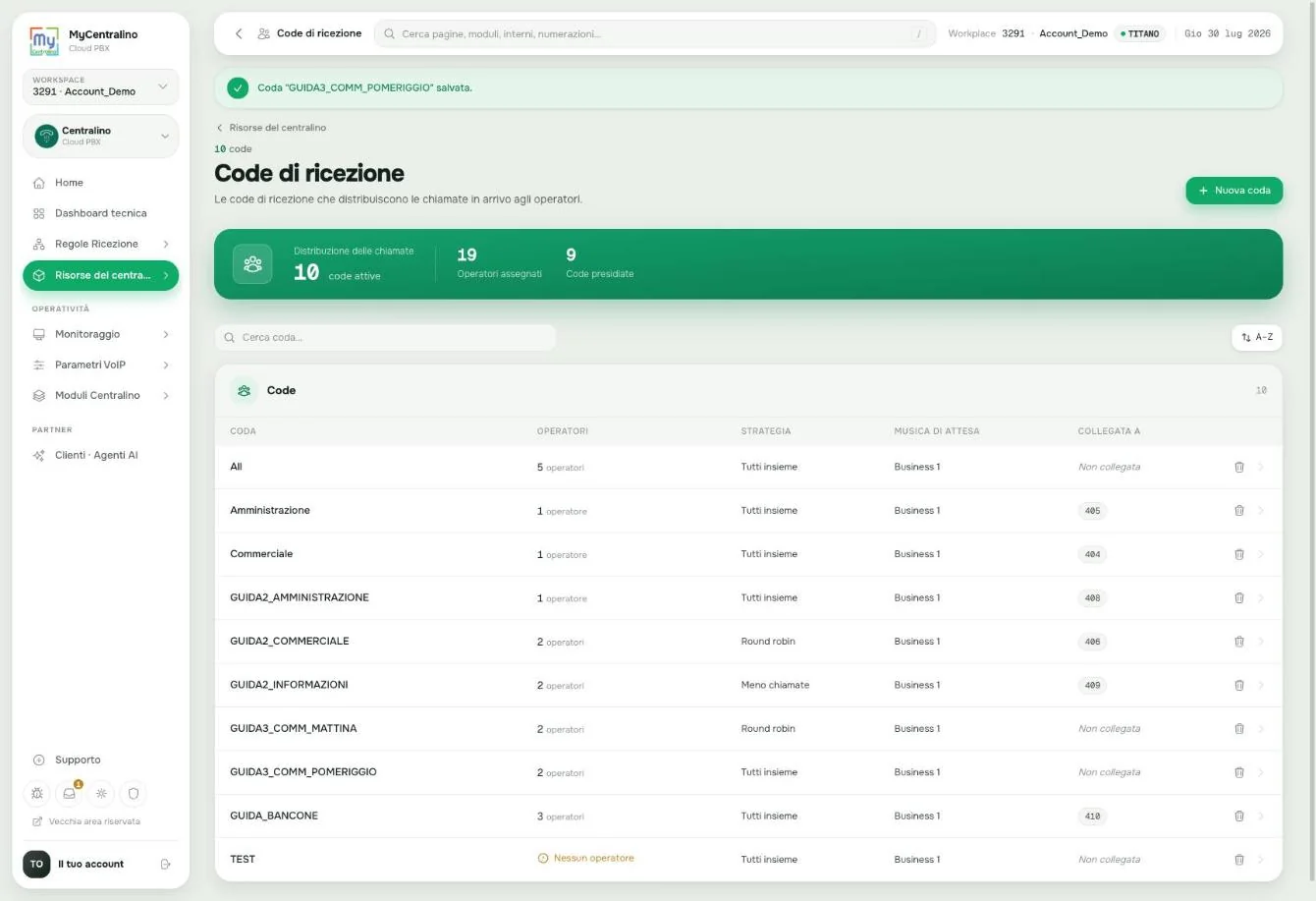The height and width of the screenshot is (901, 1316).
Task: Expand the Monitoraggio submenu
Action: 165,334
